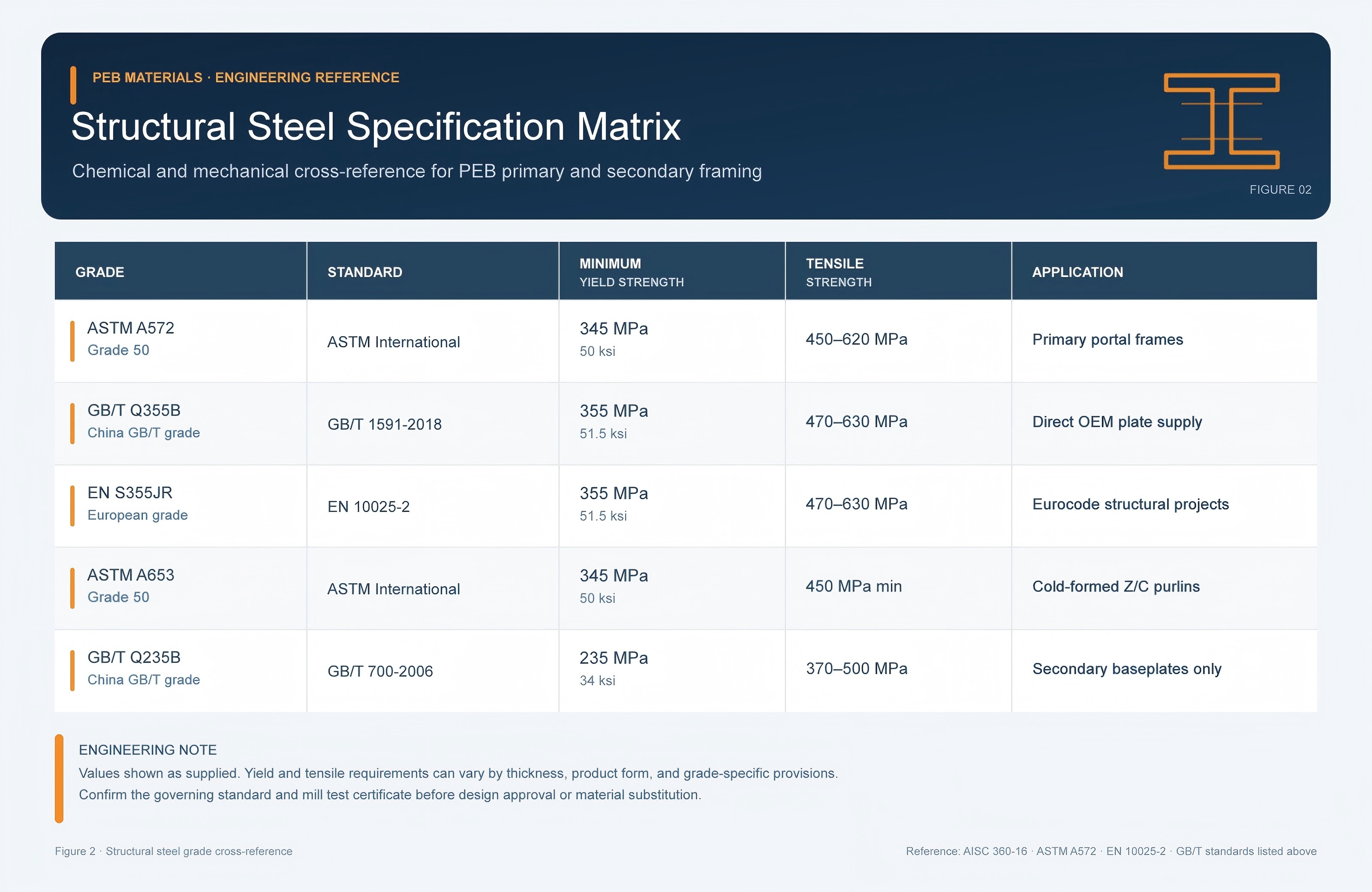Click the orange I-beam icon in header
The image size is (1372, 892).
(x=1222, y=121)
